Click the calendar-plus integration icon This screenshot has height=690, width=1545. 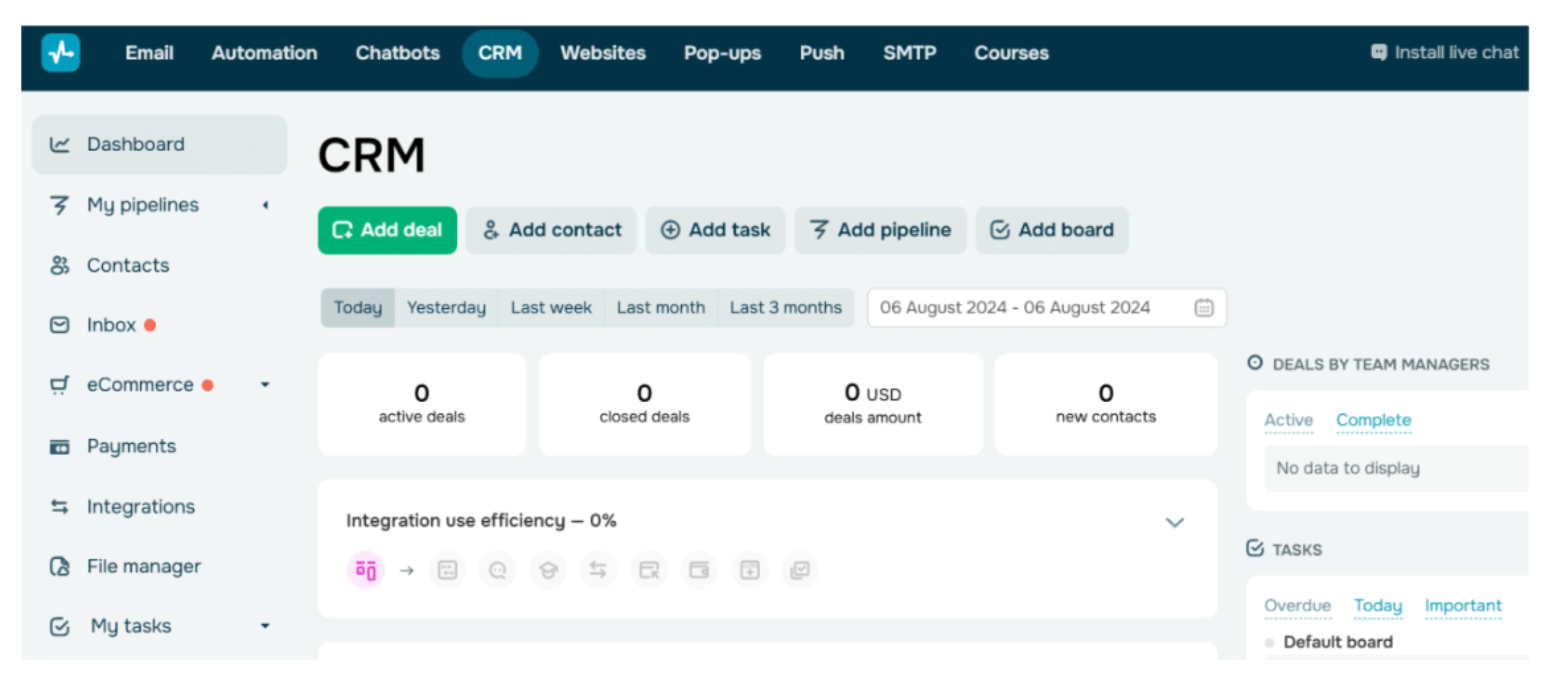[749, 570]
